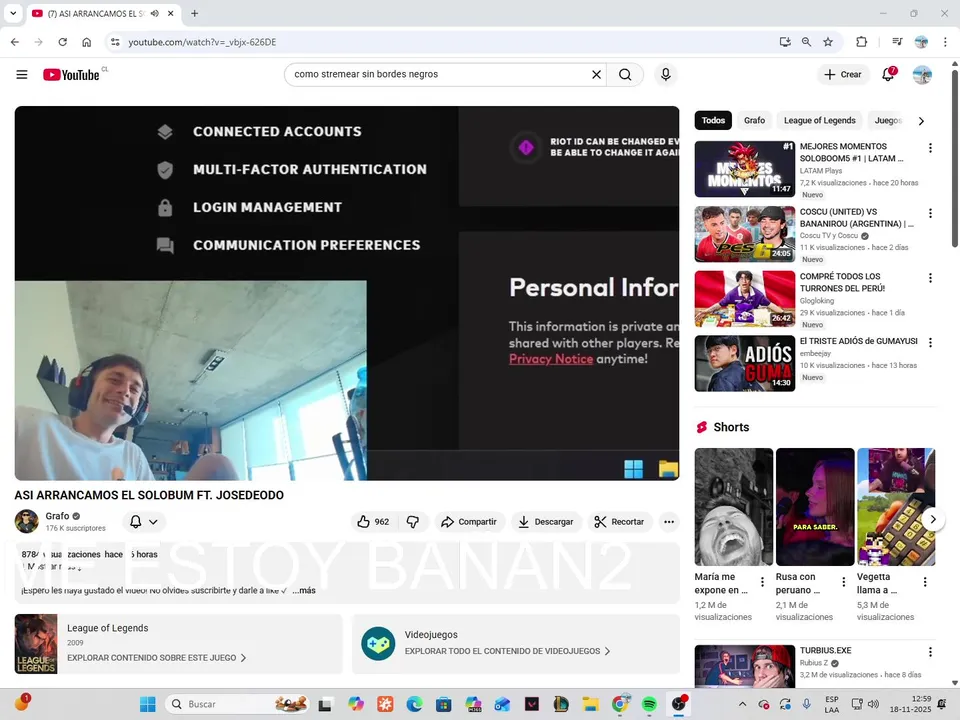This screenshot has height=720, width=960.
Task: Open a new browser tab
Action: [x=194, y=13]
